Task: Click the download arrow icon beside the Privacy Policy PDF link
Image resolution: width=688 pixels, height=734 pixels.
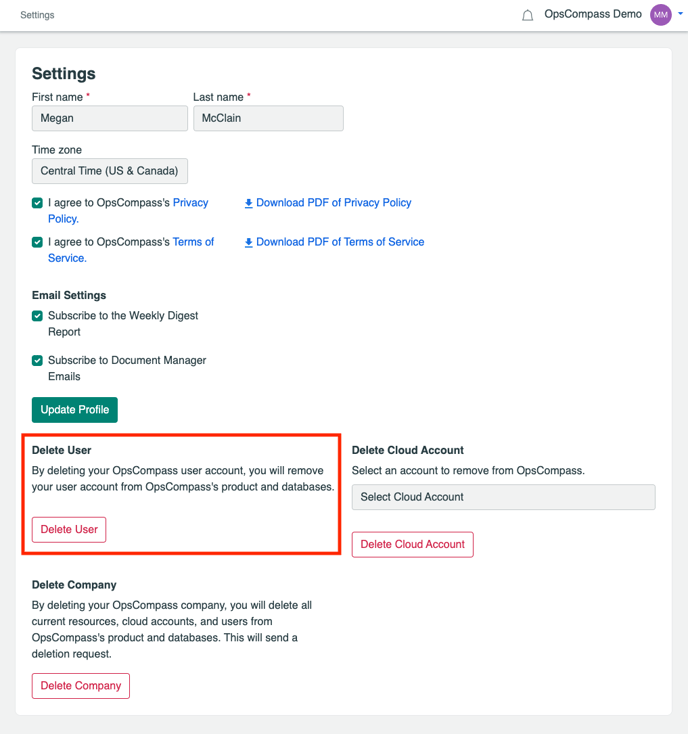Action: coord(249,203)
